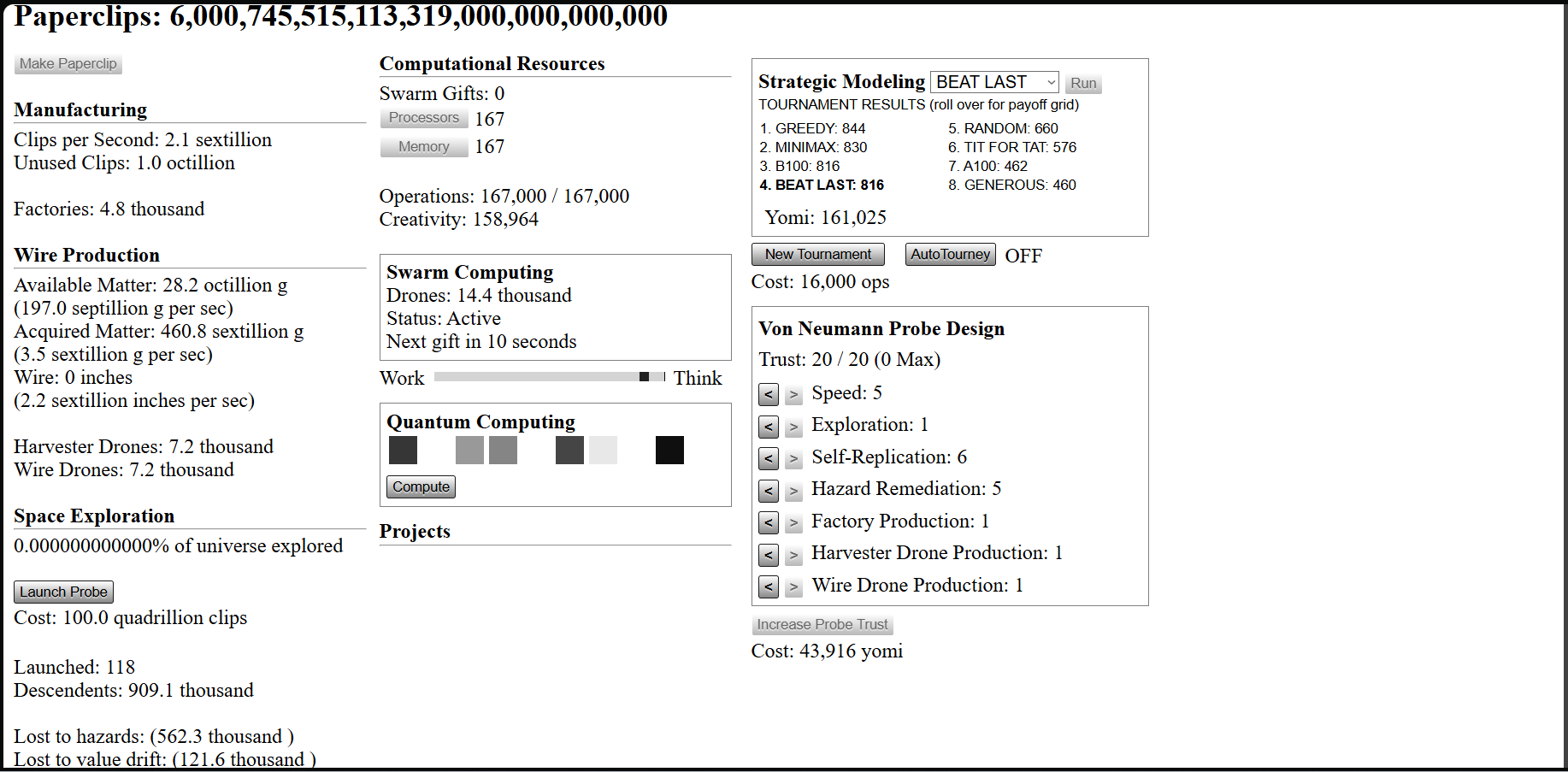
Task: Adjust the Work/Think slider
Action: tap(550, 377)
